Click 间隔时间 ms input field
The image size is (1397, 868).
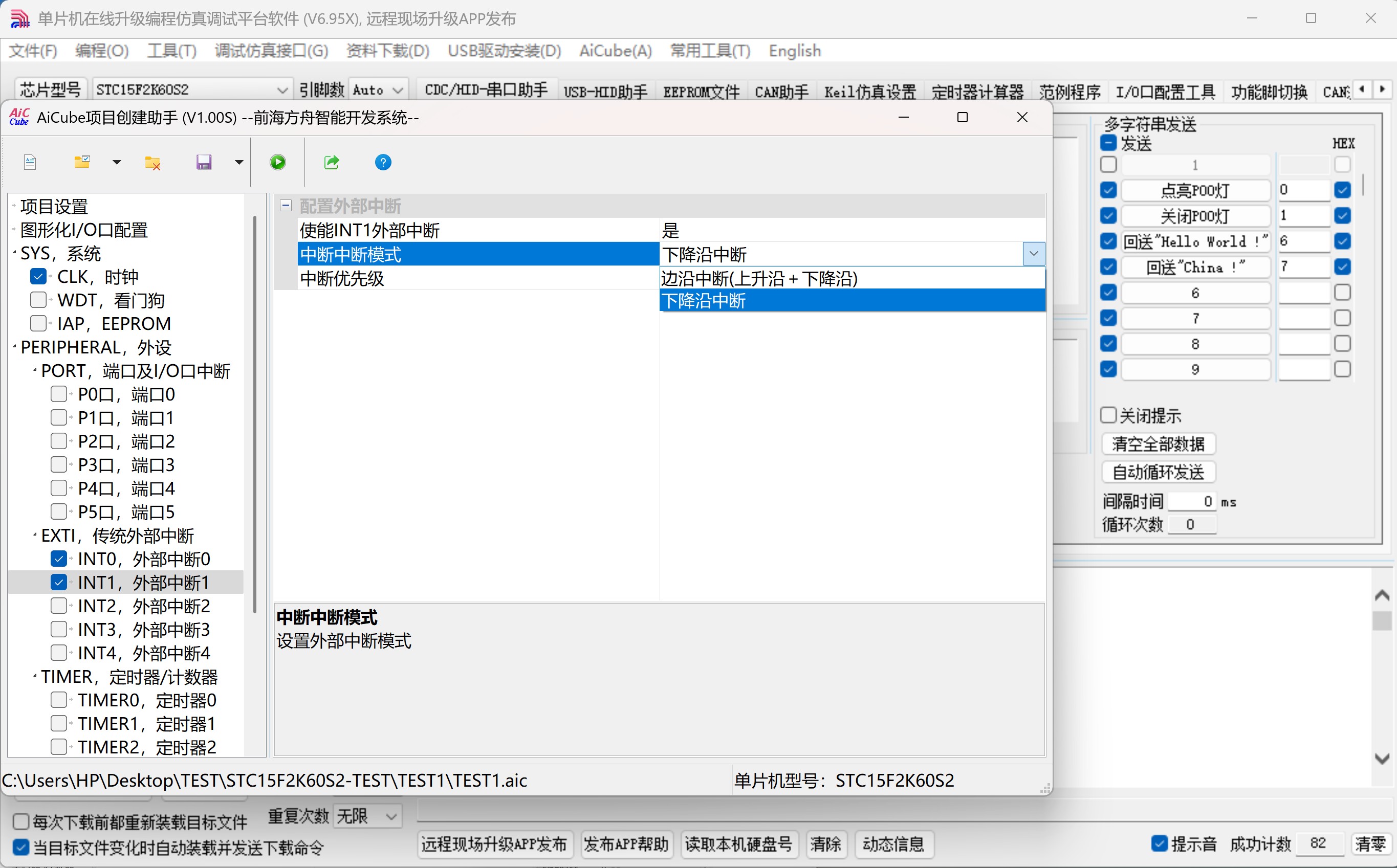[1192, 501]
